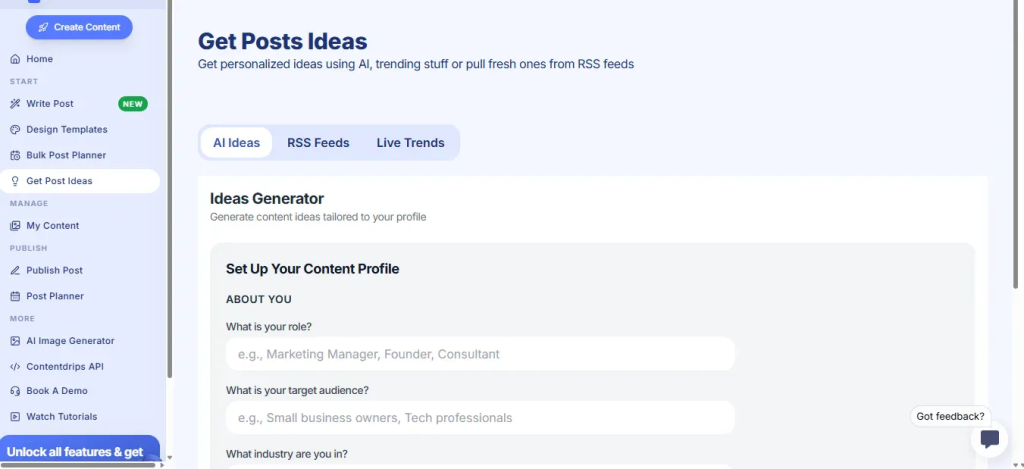1024x469 pixels.
Task: Click the Watch Tutorials play icon
Action: click(x=15, y=417)
